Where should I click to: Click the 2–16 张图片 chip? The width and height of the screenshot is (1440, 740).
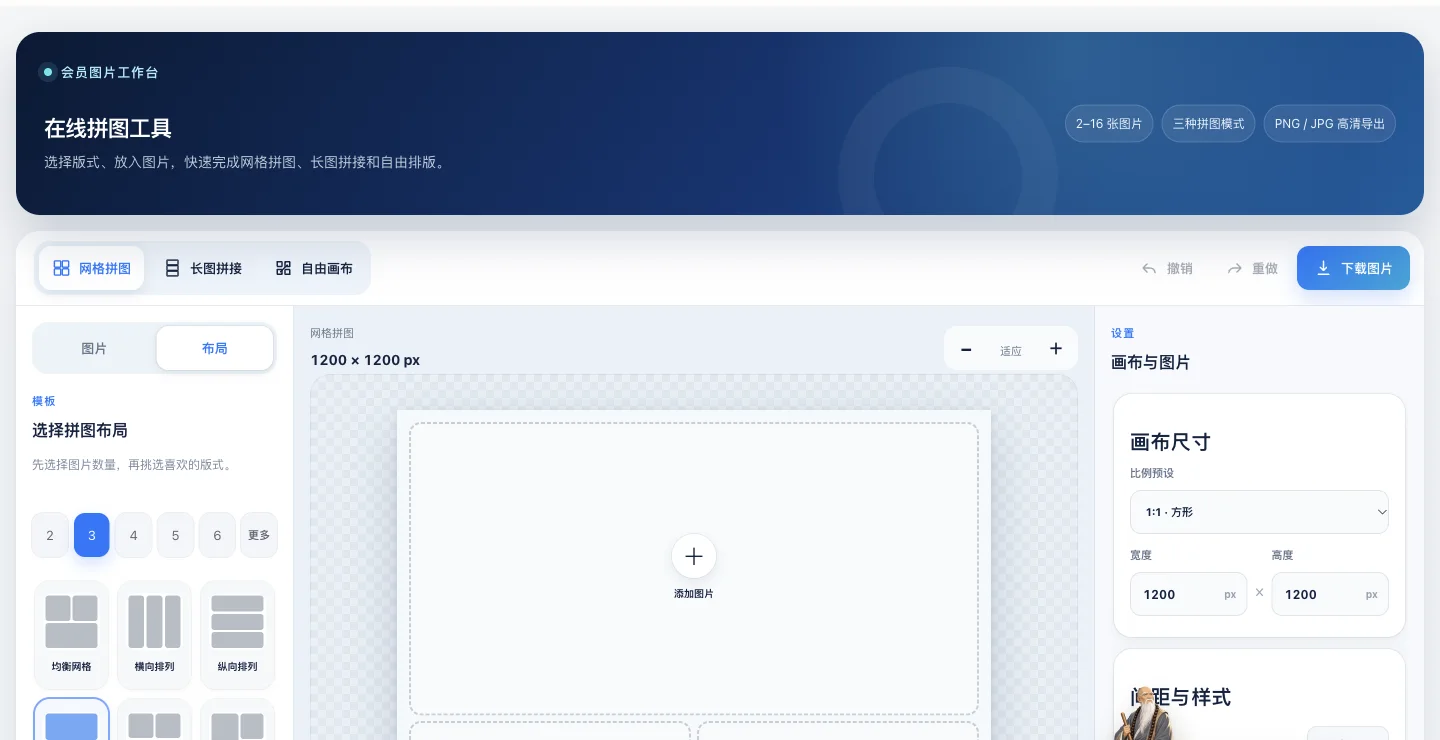pos(1109,124)
